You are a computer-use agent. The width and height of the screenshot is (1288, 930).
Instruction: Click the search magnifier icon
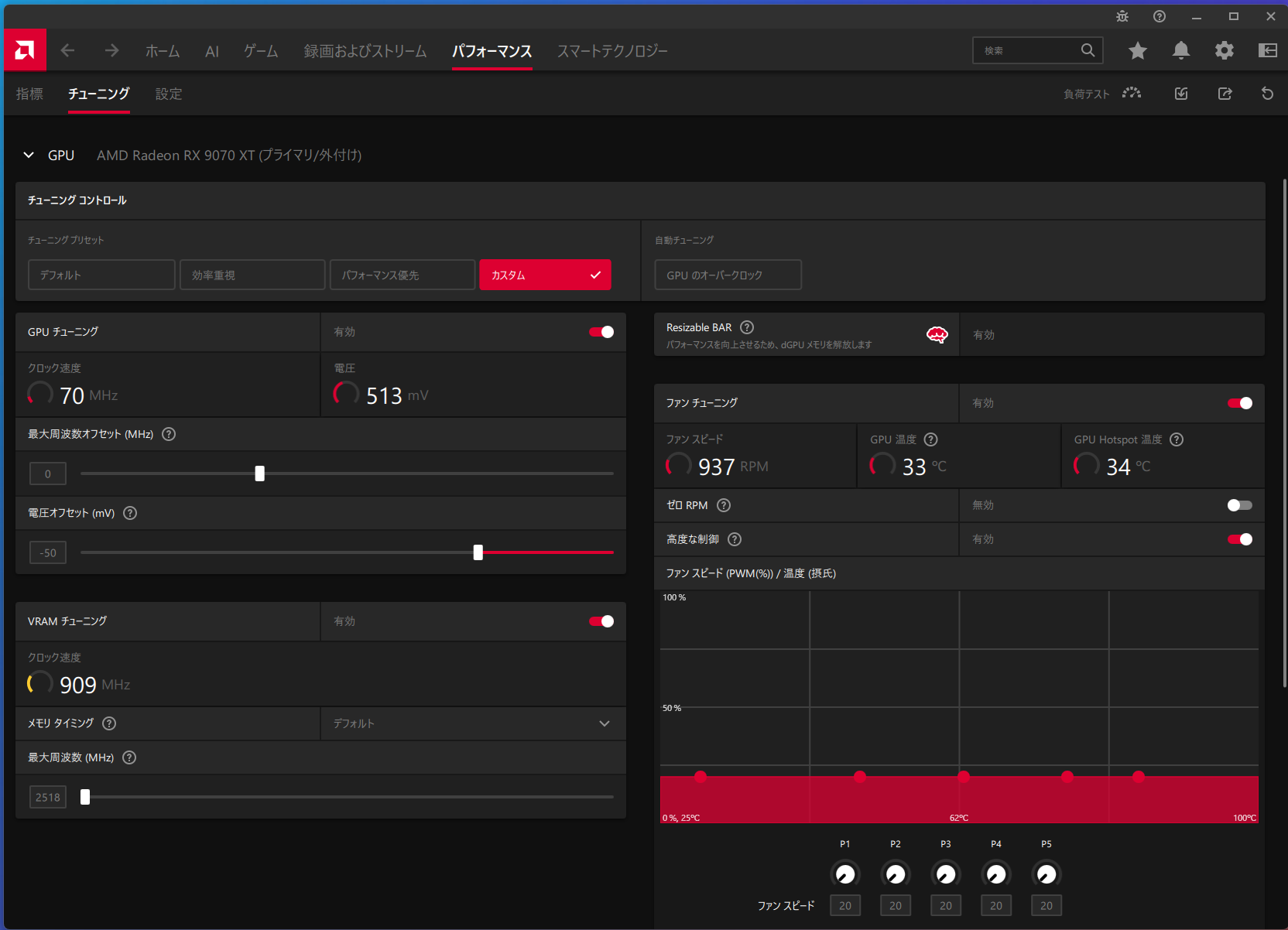pyautogui.click(x=1088, y=50)
